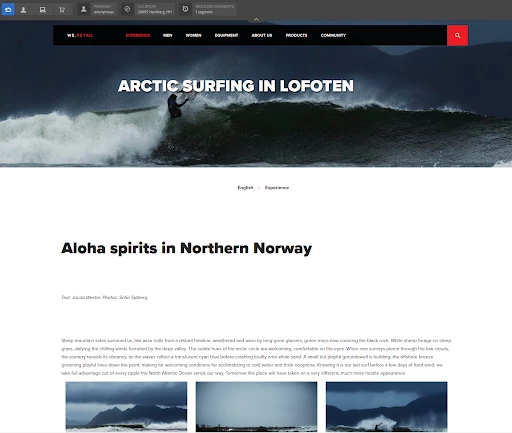Image resolution: width=512 pixels, height=433 pixels.
Task: Open the Location Hamburg module
Action: (155, 9)
